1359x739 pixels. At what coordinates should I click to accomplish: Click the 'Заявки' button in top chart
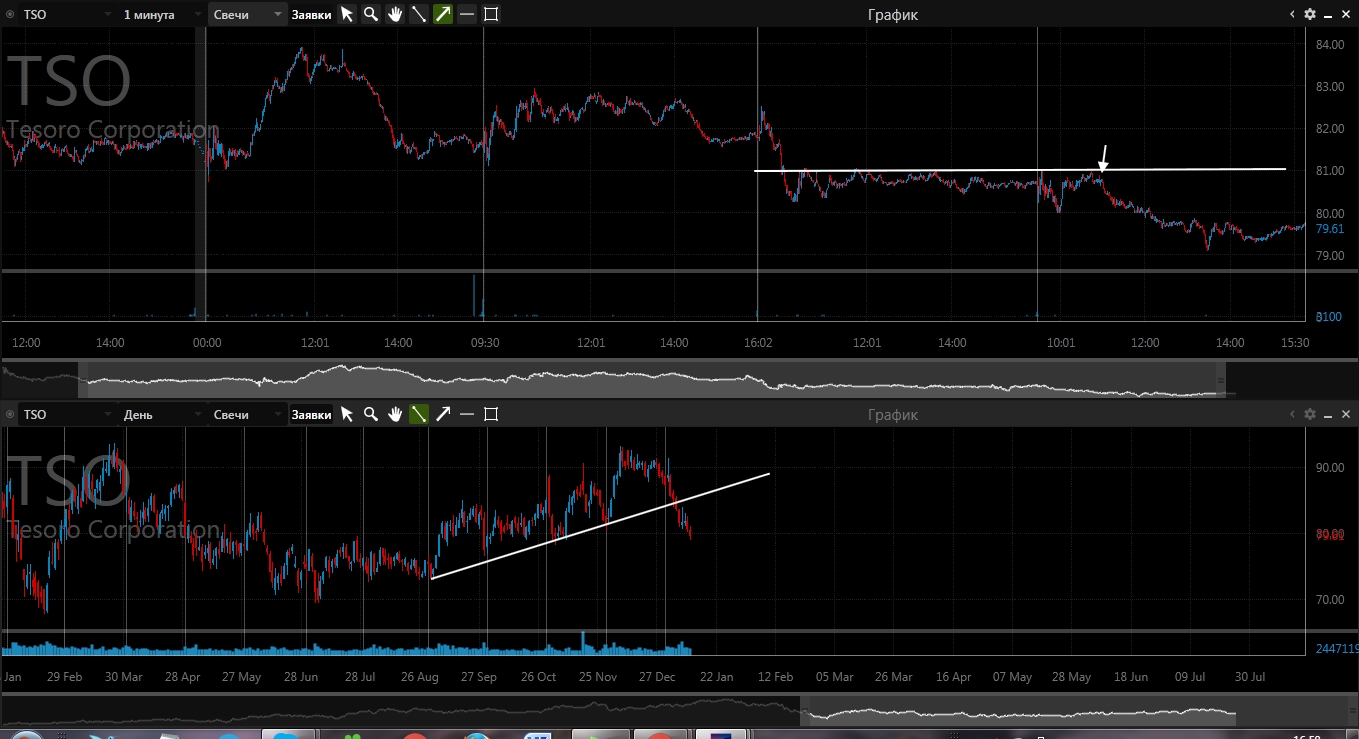click(311, 14)
